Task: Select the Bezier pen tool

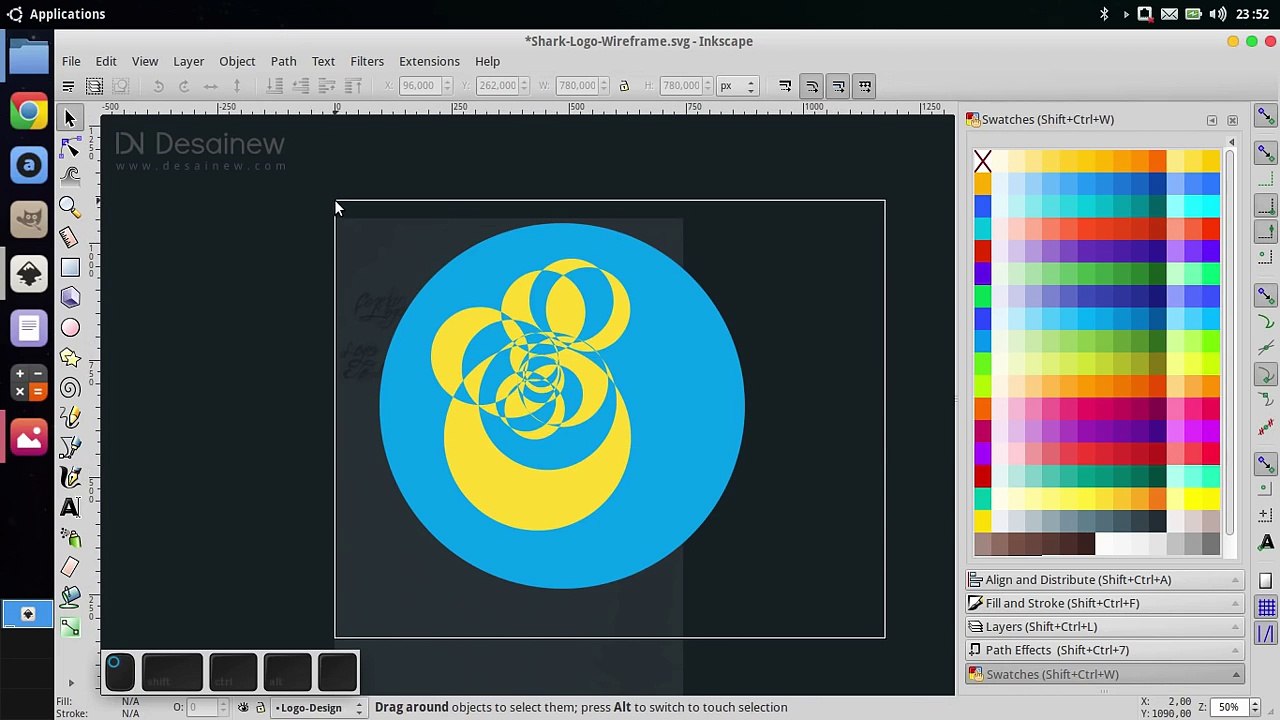Action: click(x=70, y=447)
